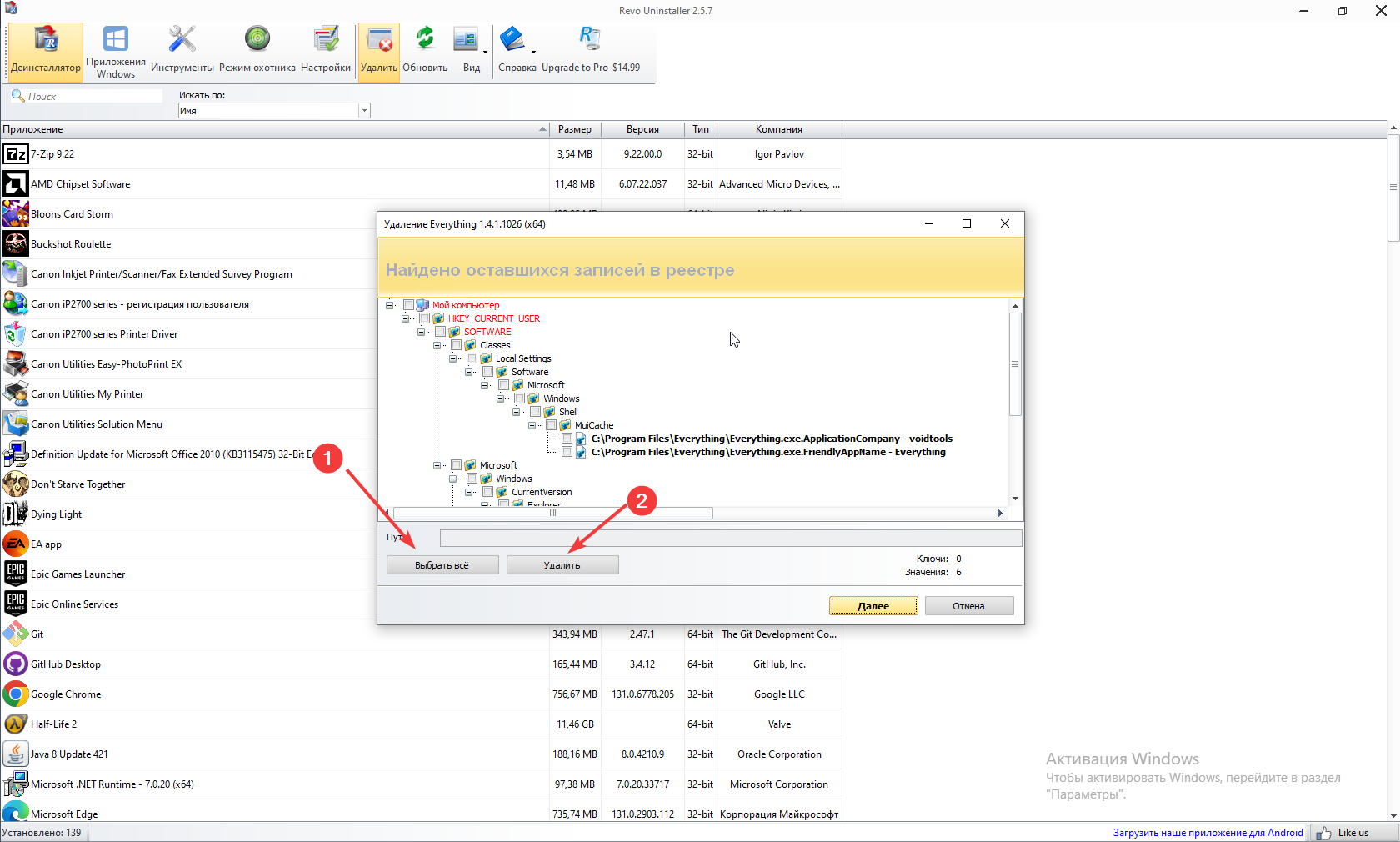
Task: Select the GitHub Desktop icon
Action: [x=15, y=664]
